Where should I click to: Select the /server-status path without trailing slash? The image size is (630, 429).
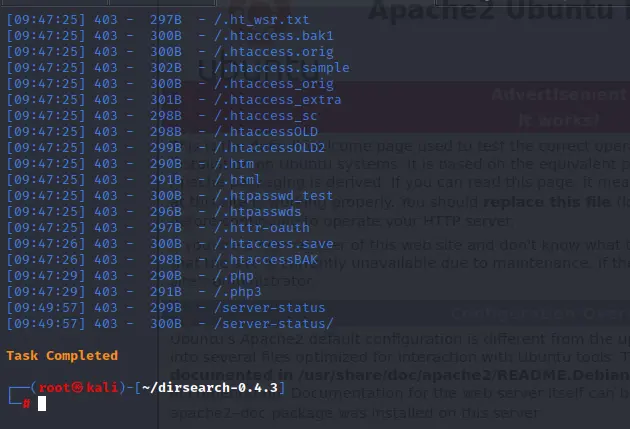tap(270, 308)
